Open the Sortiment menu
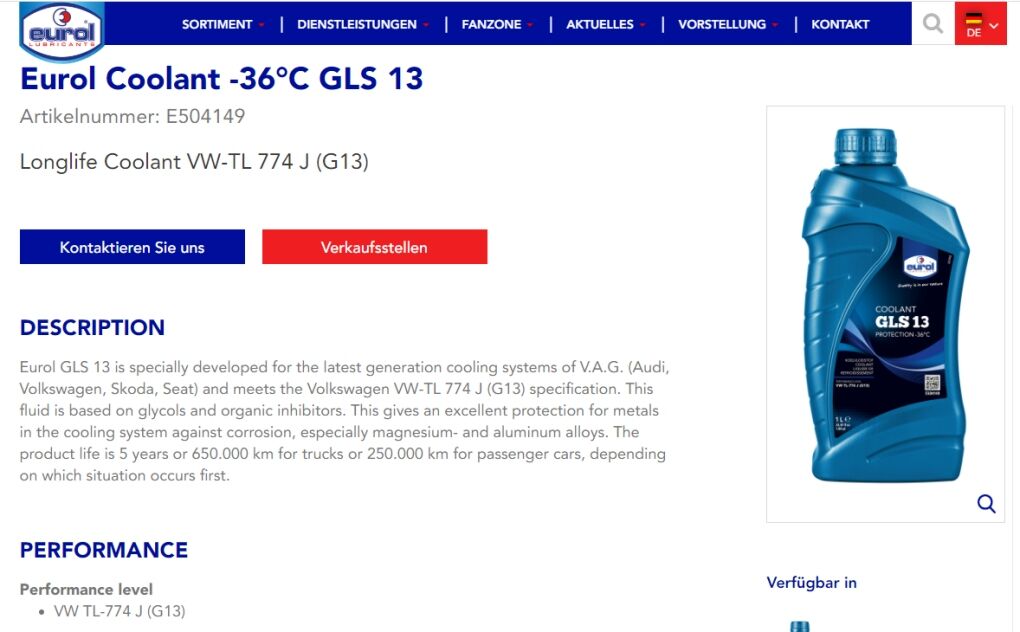The height and width of the screenshot is (632, 1020). click(x=217, y=24)
